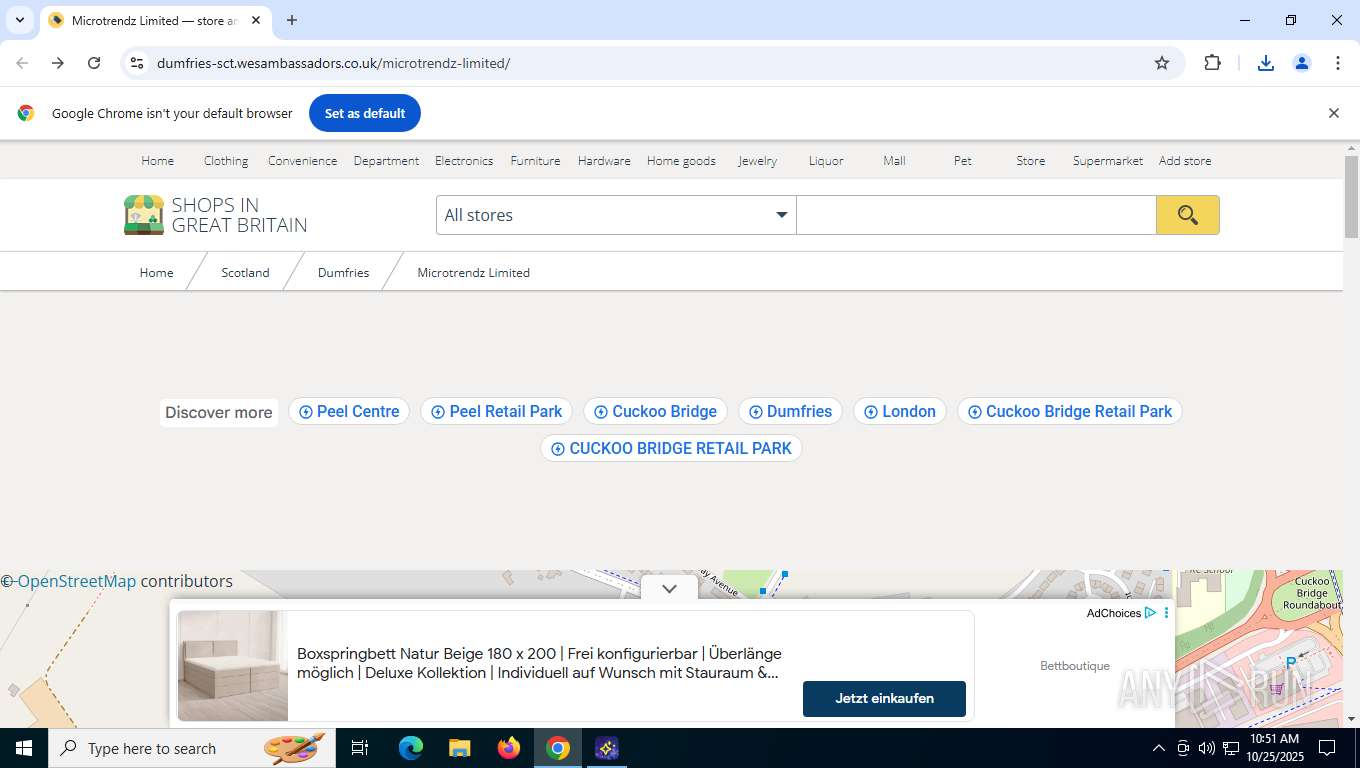Open a new browser tab
The image size is (1360, 768).
pyautogui.click(x=292, y=20)
